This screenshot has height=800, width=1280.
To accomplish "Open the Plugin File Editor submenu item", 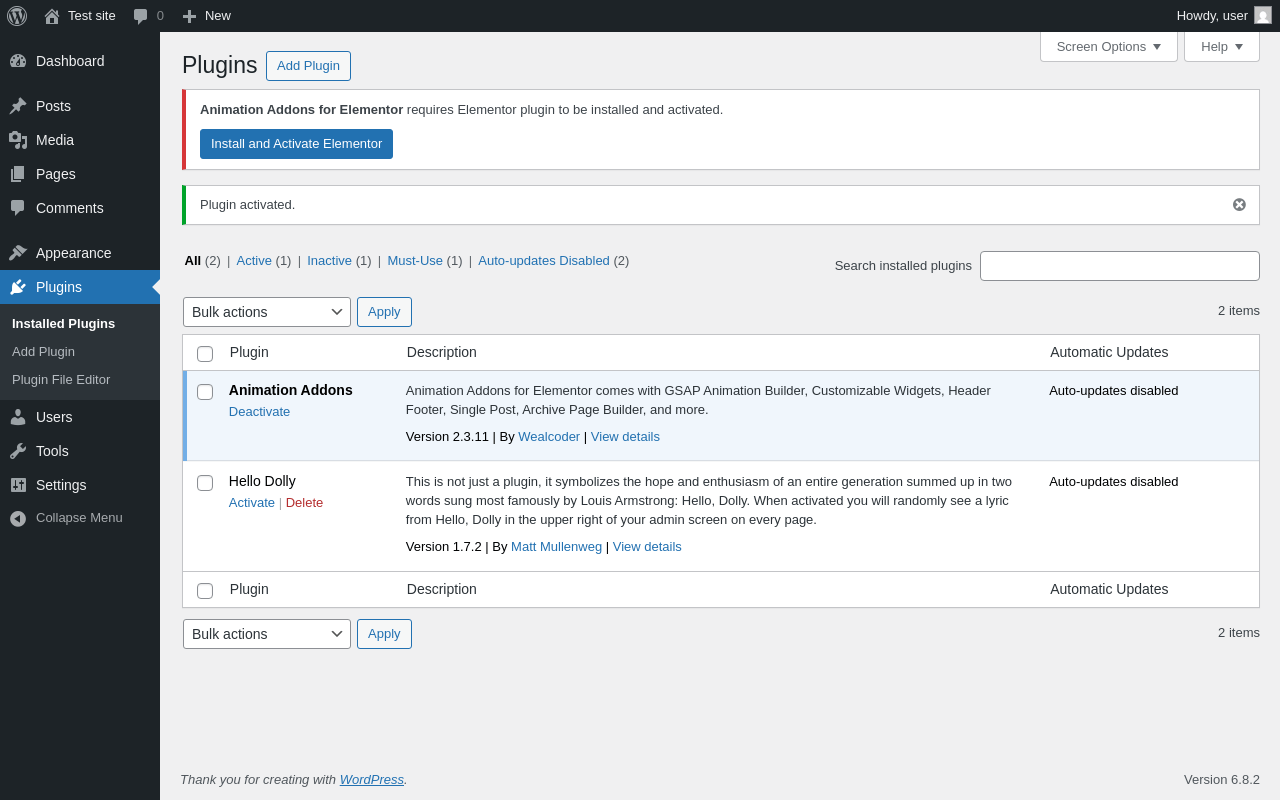I will click(x=61, y=380).
